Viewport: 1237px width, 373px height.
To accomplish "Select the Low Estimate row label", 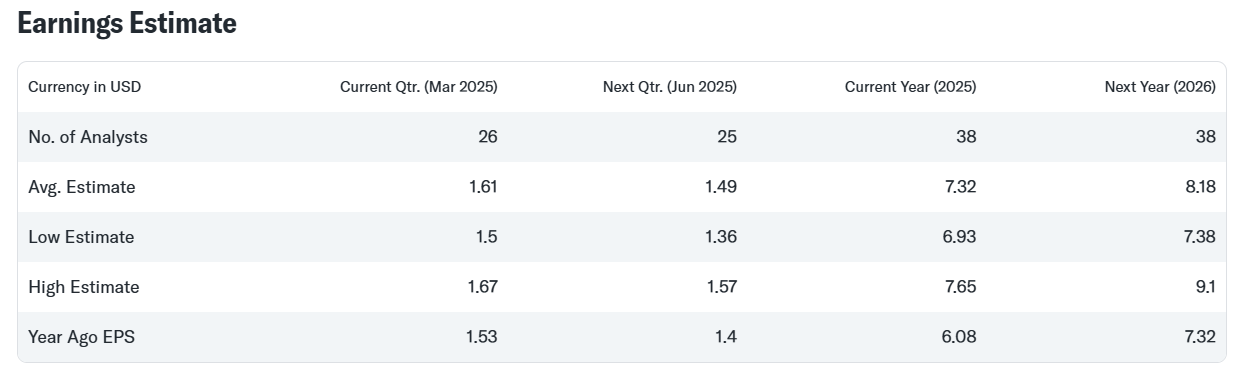I will coord(81,237).
